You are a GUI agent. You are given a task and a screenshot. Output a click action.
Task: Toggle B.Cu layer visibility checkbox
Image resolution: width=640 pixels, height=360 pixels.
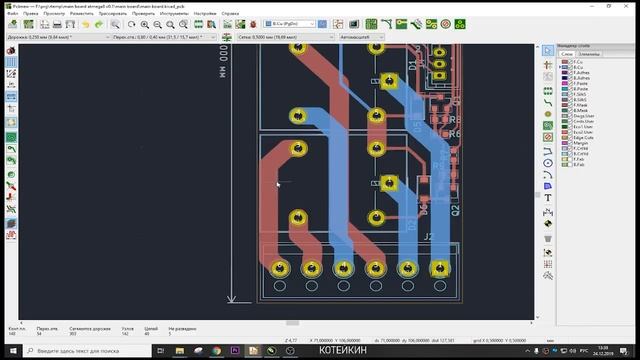(x=571, y=67)
